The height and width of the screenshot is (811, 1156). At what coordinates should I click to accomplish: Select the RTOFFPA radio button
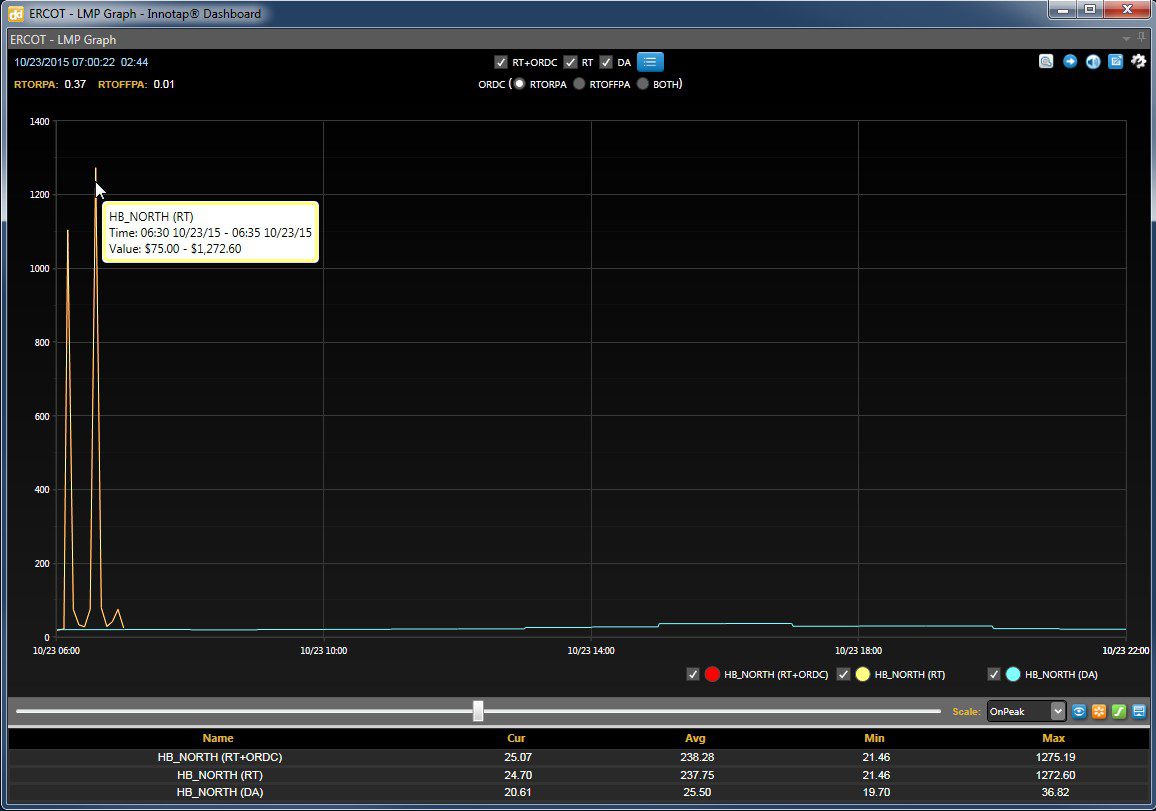579,84
